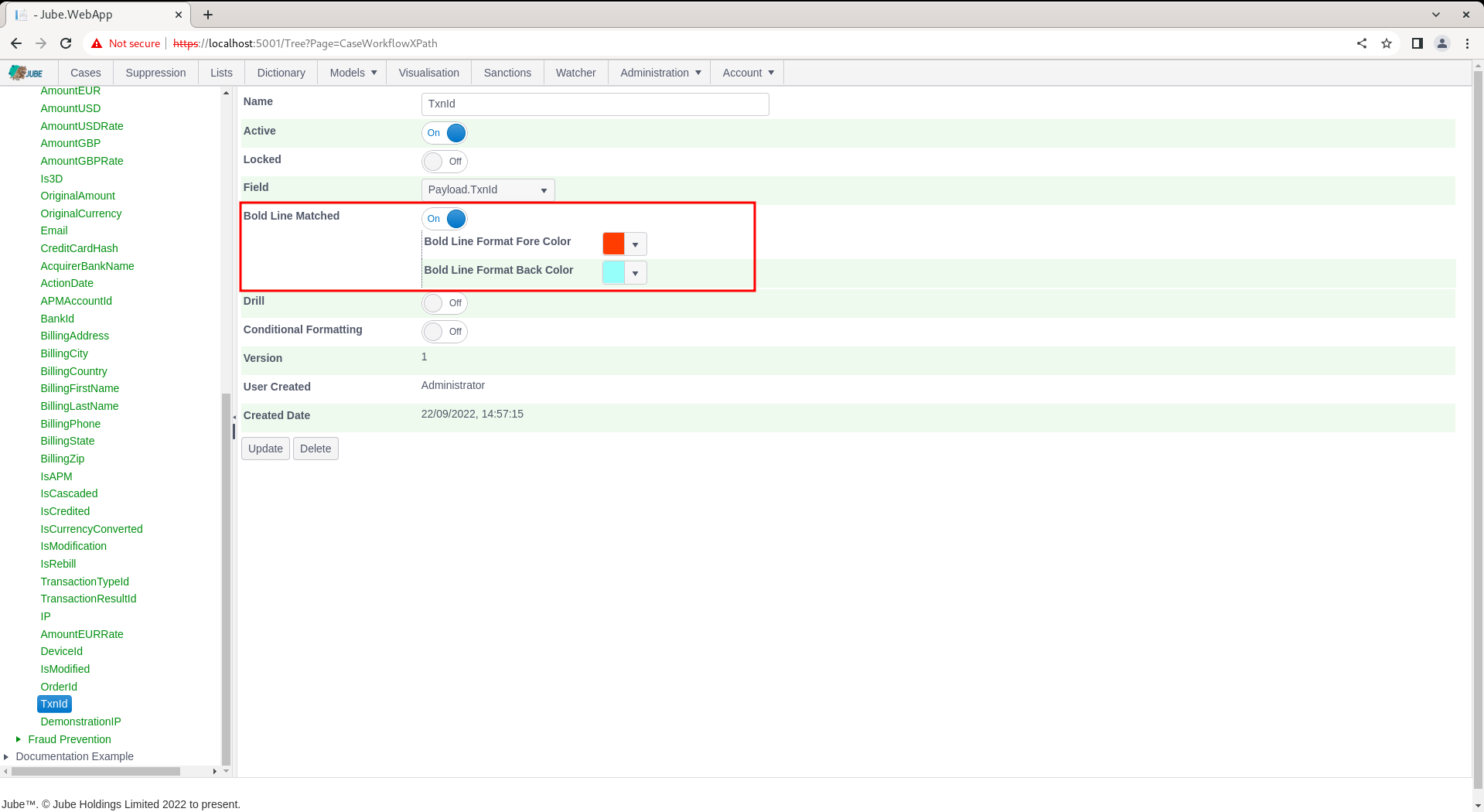The image size is (1484, 812).
Task: Click the tree horizontal scroll-right arrow
Action: tap(214, 771)
